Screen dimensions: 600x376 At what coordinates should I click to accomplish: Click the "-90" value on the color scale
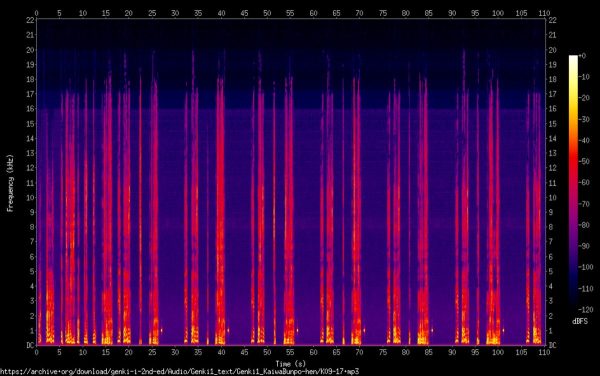585,246
